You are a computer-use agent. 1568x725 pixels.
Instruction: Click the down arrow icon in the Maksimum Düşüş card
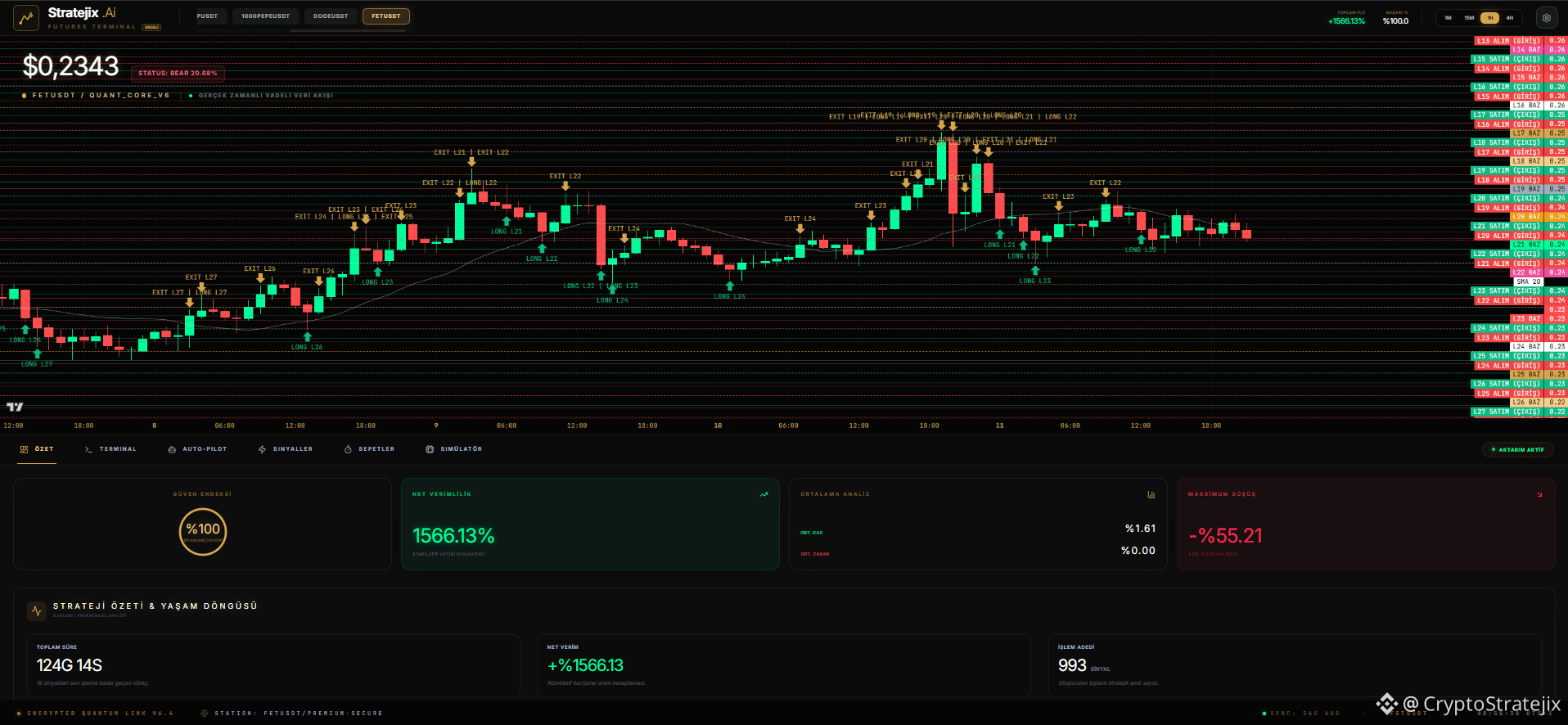coord(1539,494)
